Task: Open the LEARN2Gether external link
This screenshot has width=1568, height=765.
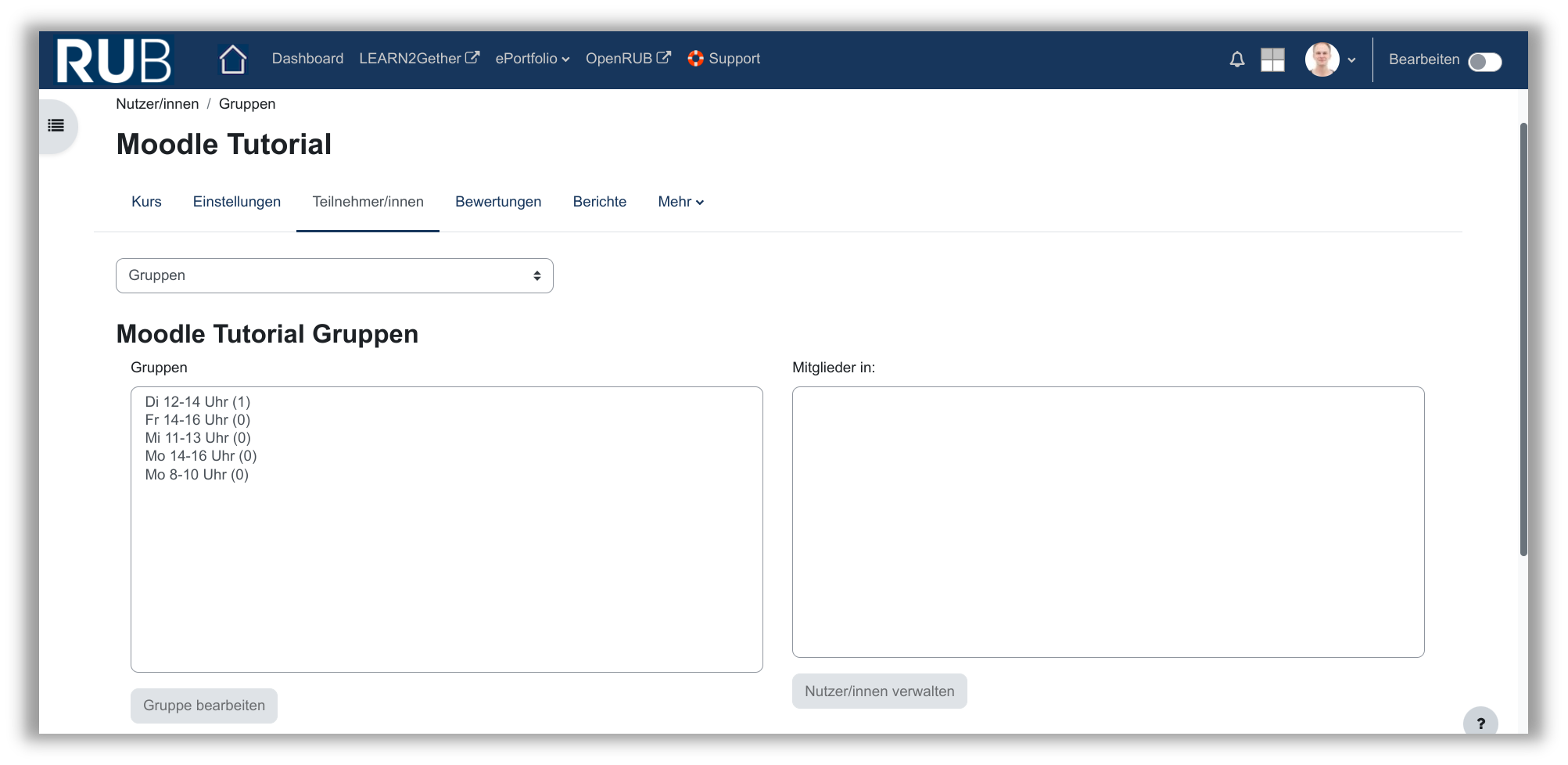Action: click(418, 59)
